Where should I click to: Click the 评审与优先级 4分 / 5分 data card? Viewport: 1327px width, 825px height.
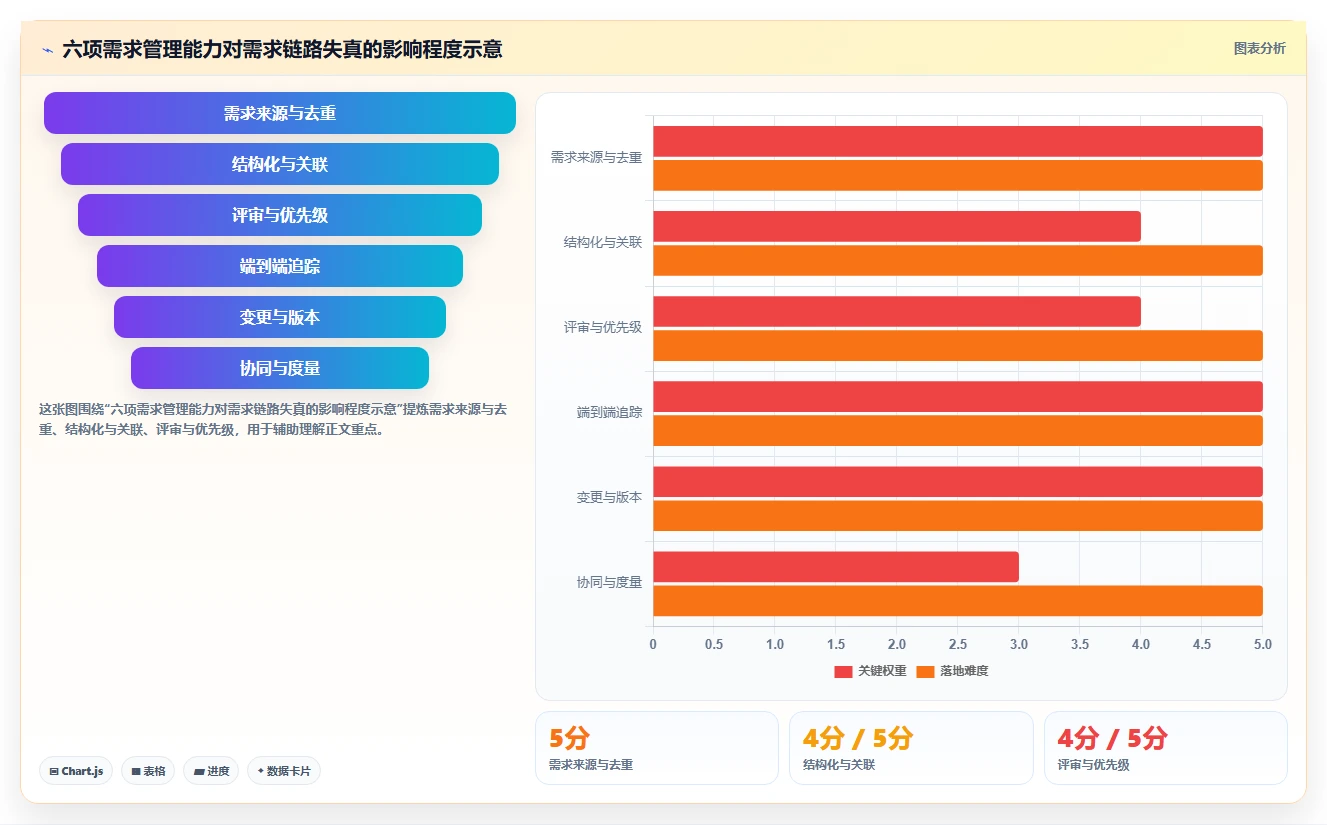1166,748
